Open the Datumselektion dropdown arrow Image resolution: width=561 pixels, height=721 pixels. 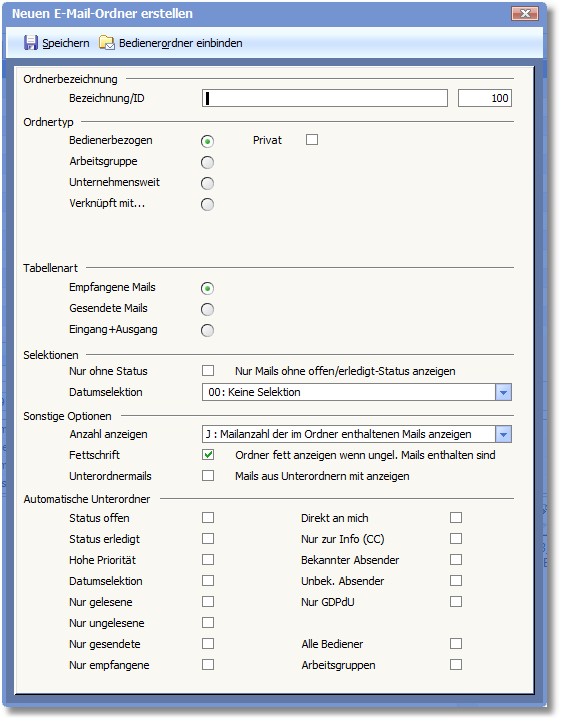click(504, 392)
